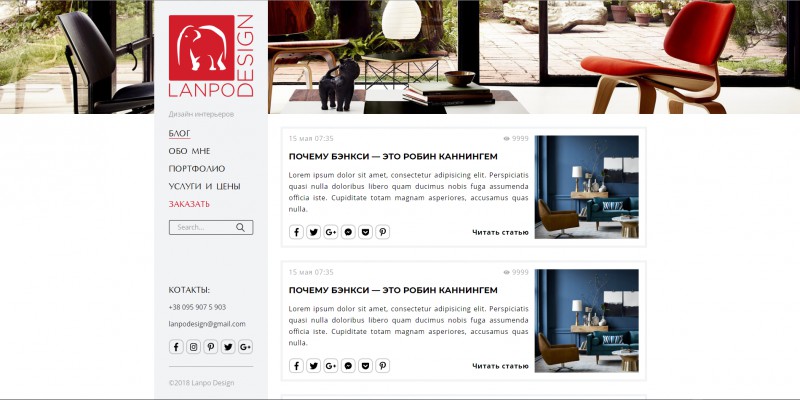Share first article on Google Plus
Screen dimensions: 800x400
(331, 232)
